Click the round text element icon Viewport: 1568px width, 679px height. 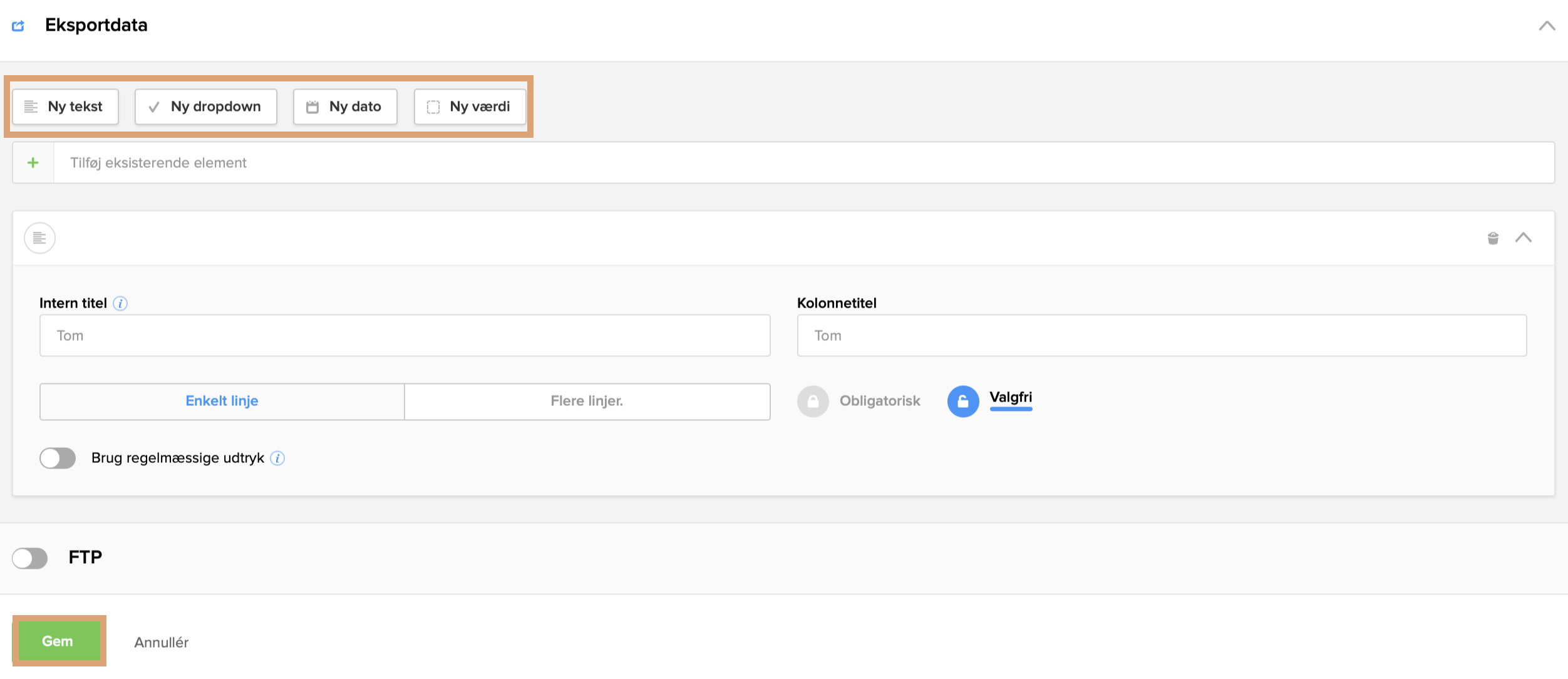[39, 238]
